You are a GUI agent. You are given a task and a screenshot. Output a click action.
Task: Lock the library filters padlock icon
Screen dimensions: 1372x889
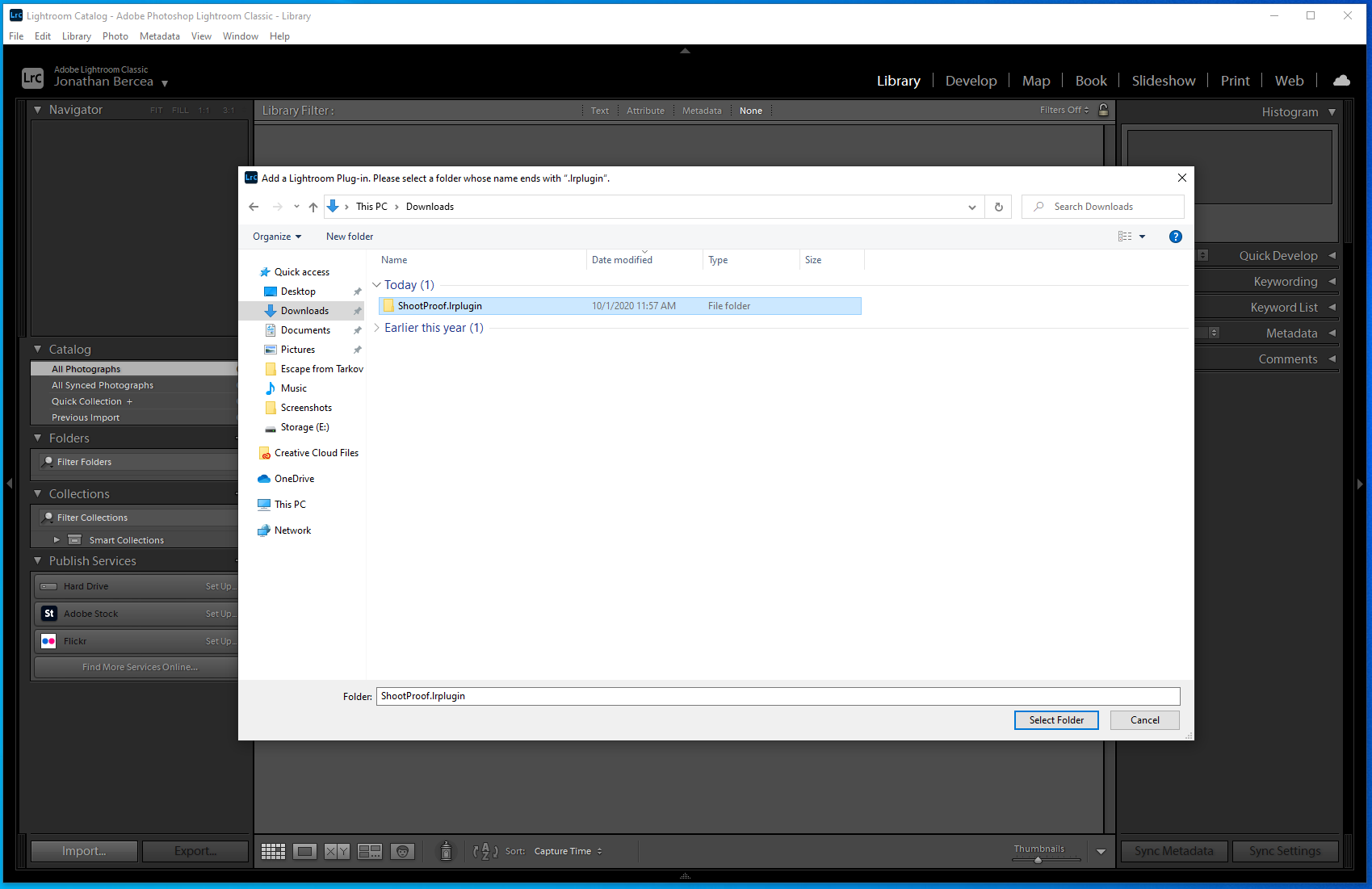click(x=1104, y=110)
